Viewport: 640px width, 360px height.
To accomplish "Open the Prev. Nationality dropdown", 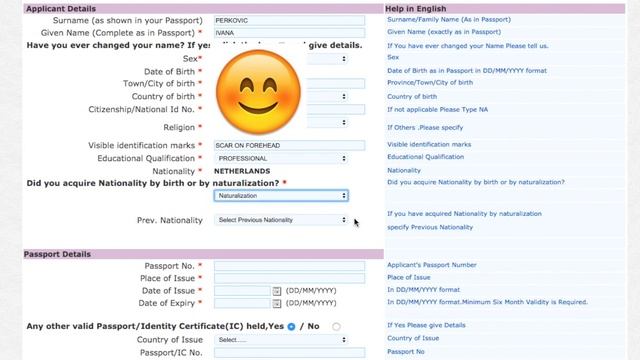I will tap(281, 220).
